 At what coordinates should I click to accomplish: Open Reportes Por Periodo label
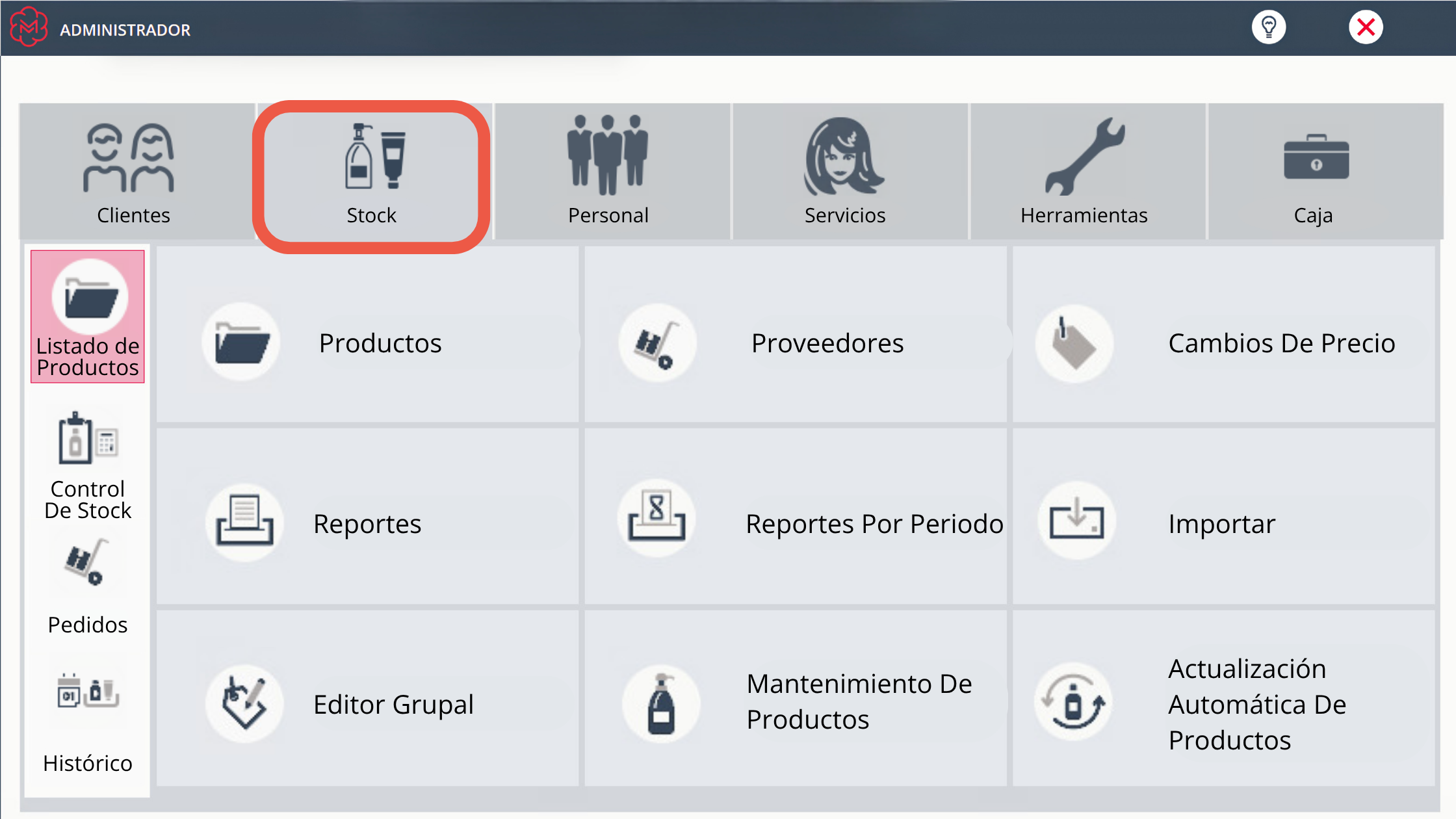click(x=874, y=524)
